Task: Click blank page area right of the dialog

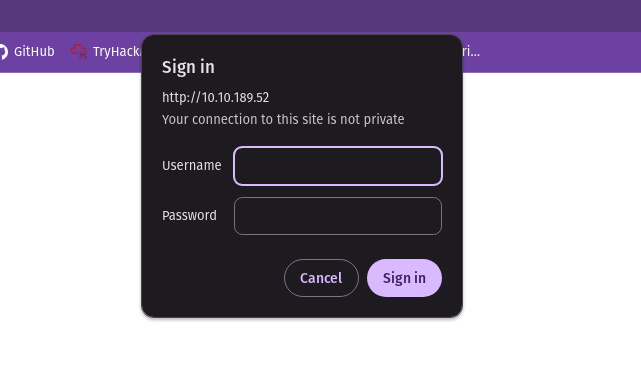Action: (552, 196)
